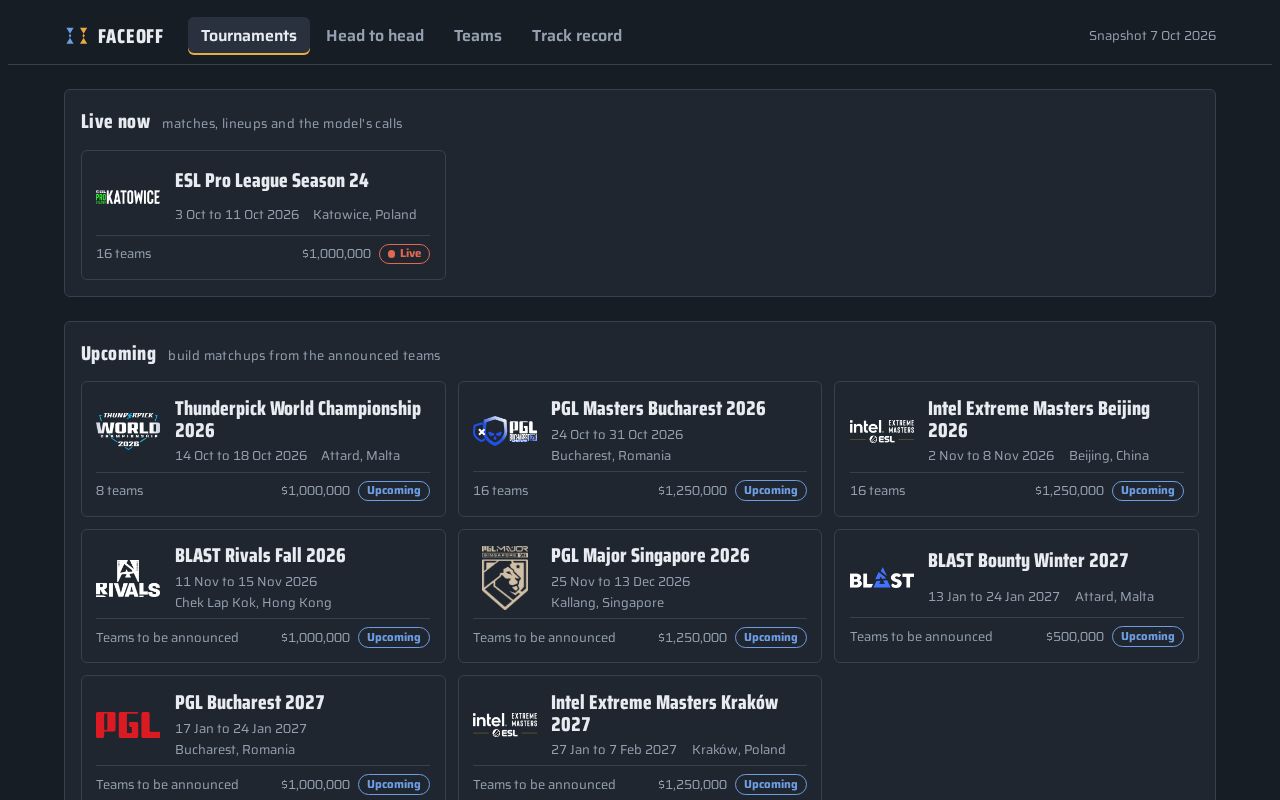Click Upcoming badge on PGL Masters Bucharest
This screenshot has height=800, width=1280.
[771, 491]
